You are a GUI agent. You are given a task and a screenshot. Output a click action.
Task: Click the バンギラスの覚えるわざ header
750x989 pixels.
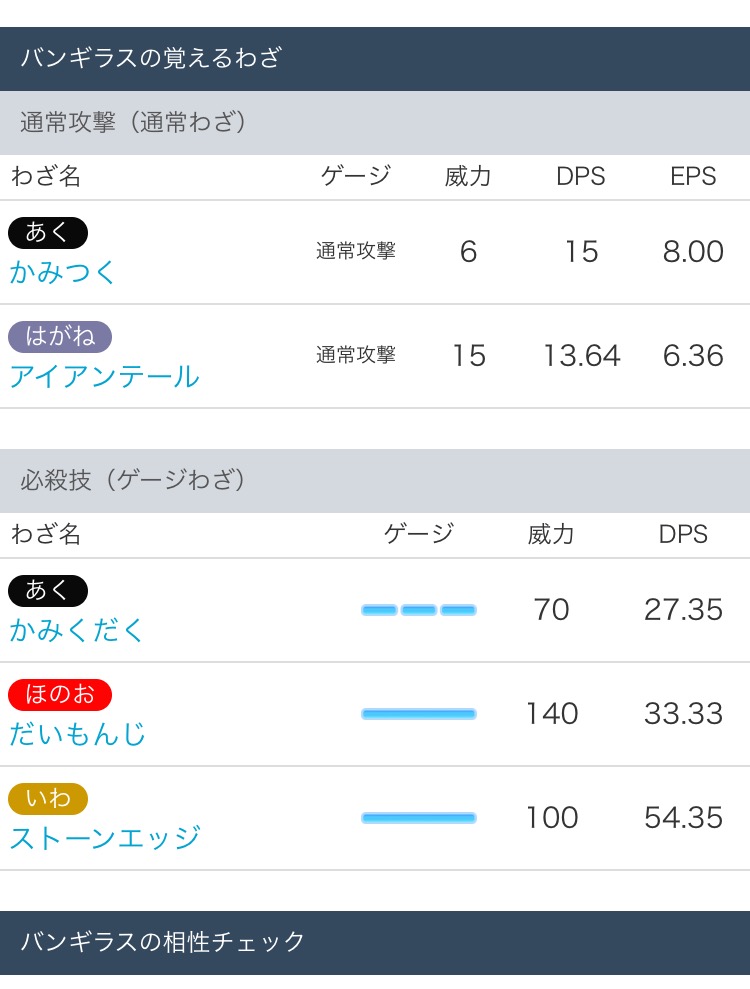[x=375, y=59]
